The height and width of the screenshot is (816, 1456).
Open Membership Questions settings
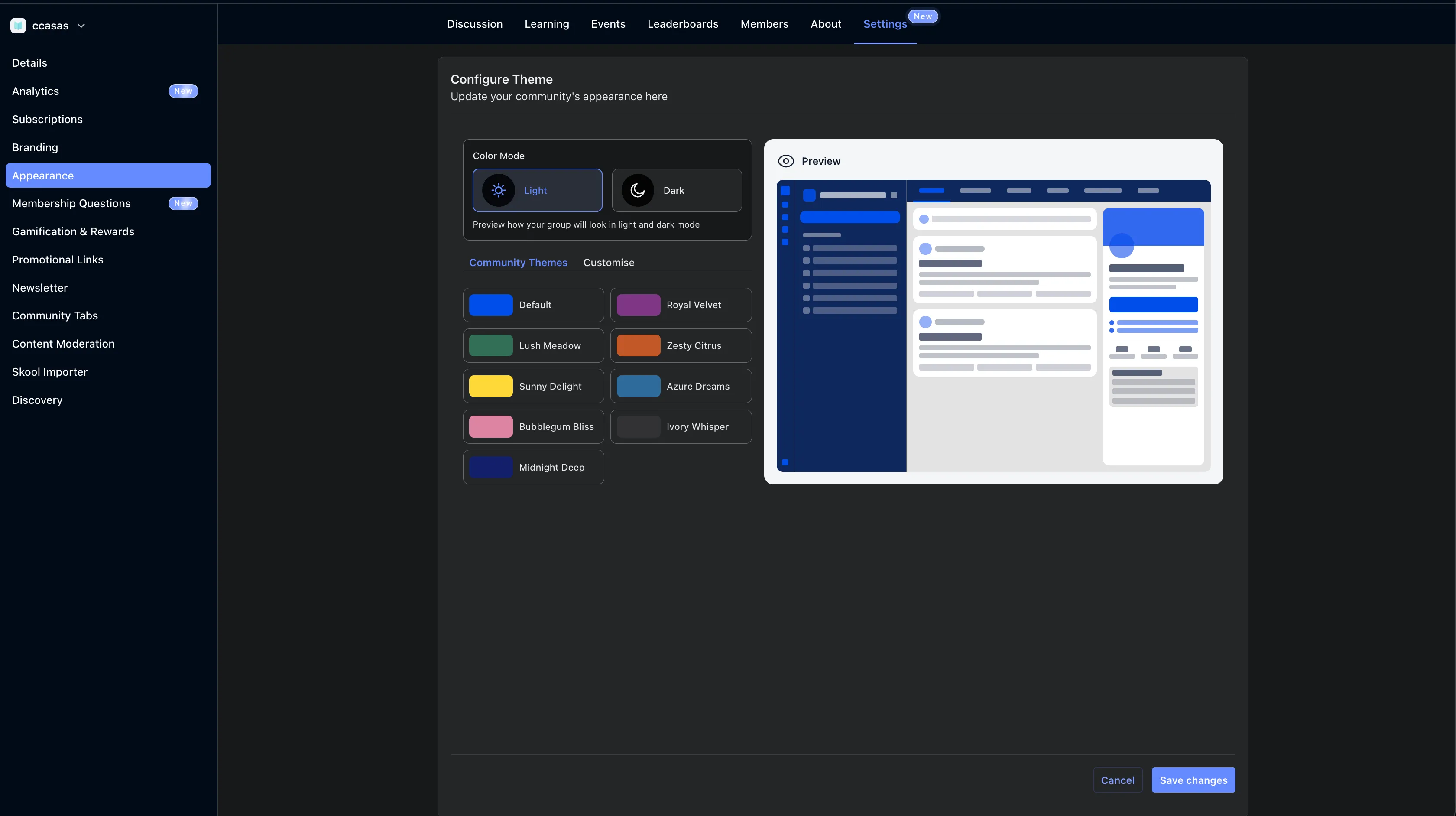click(108, 203)
